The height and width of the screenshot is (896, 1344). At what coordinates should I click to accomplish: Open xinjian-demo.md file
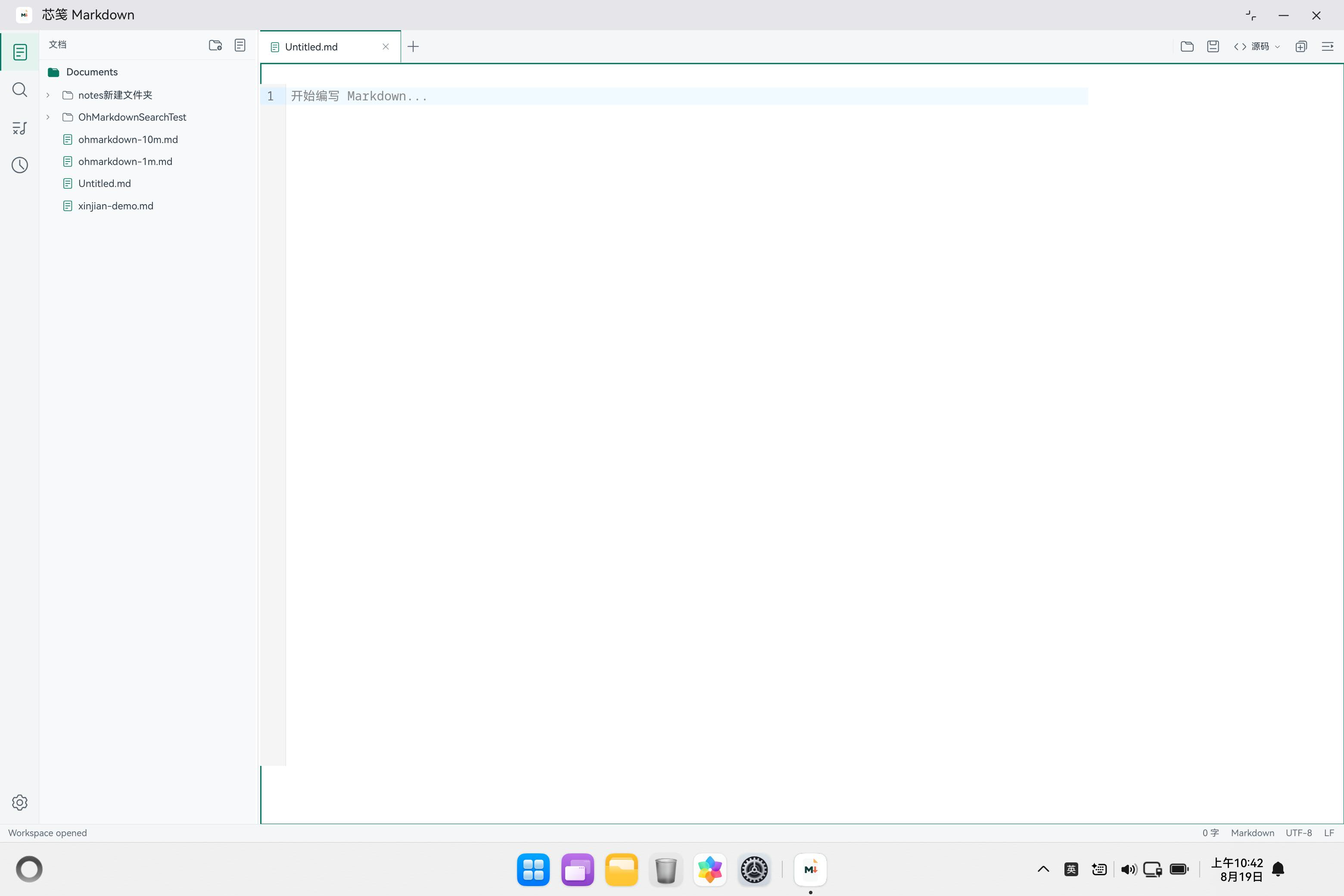click(x=149, y=206)
